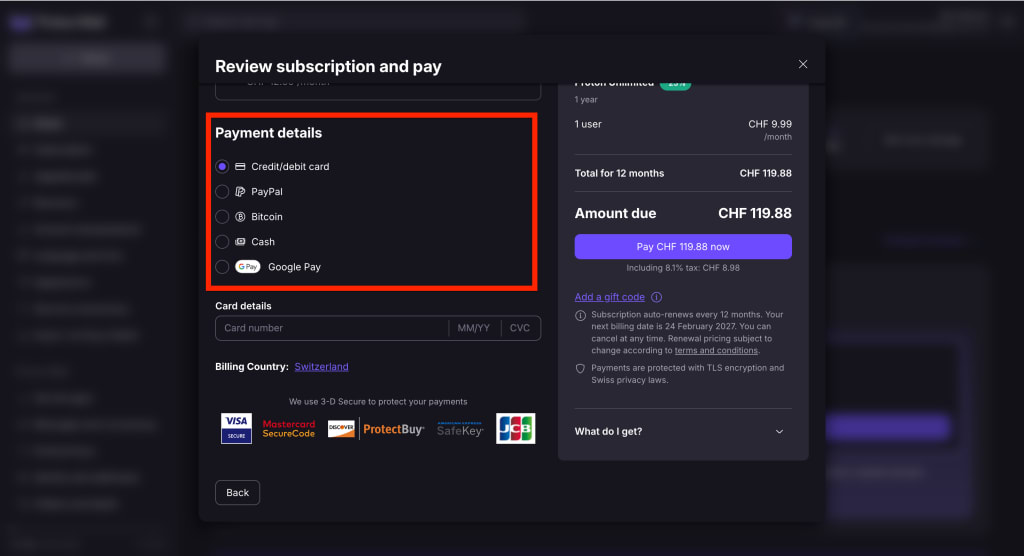Screen dimensions: 1024x556
Task: Open the Add a gift code link
Action: pyautogui.click(x=609, y=297)
